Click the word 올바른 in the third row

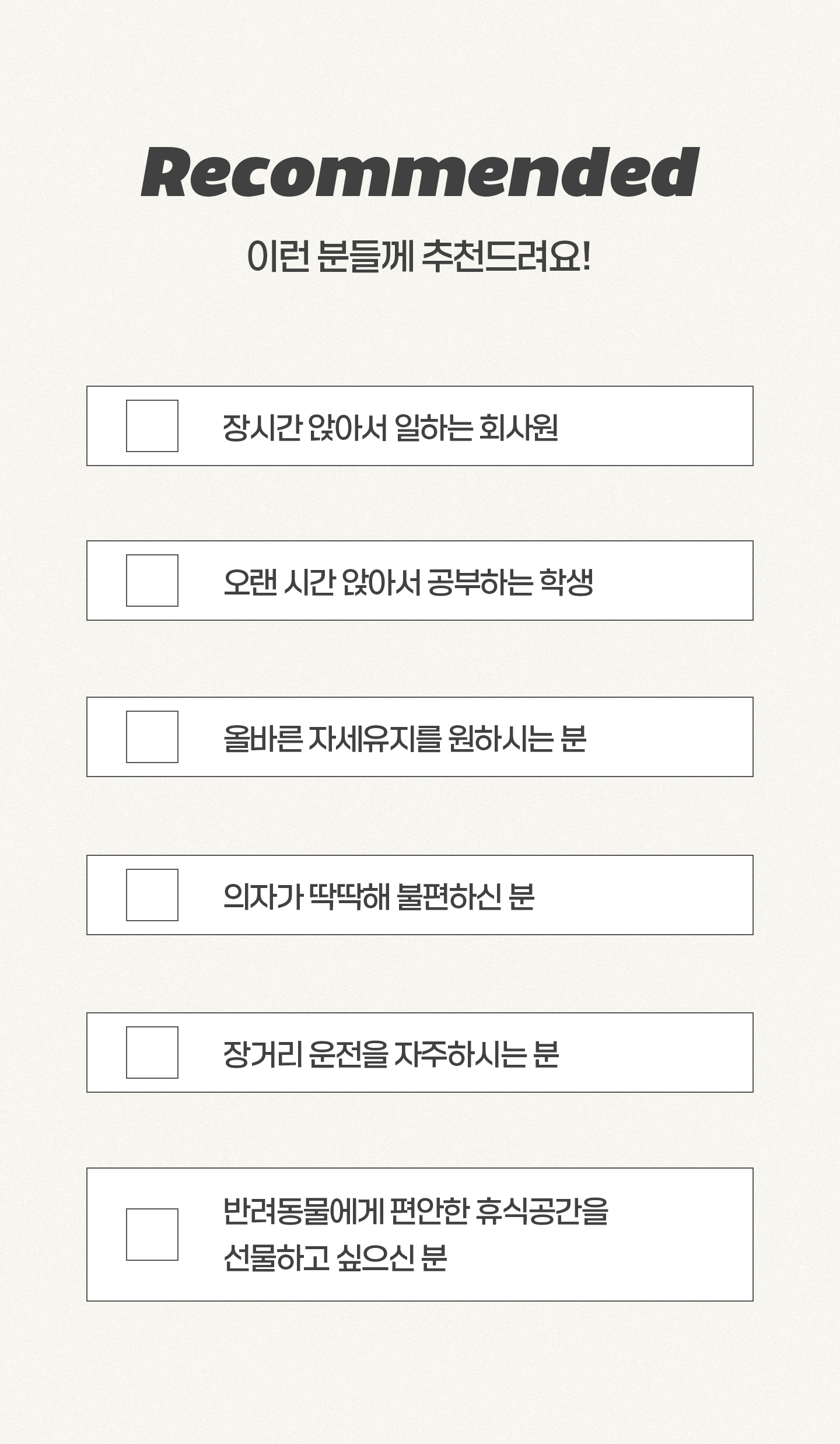pyautogui.click(x=263, y=739)
